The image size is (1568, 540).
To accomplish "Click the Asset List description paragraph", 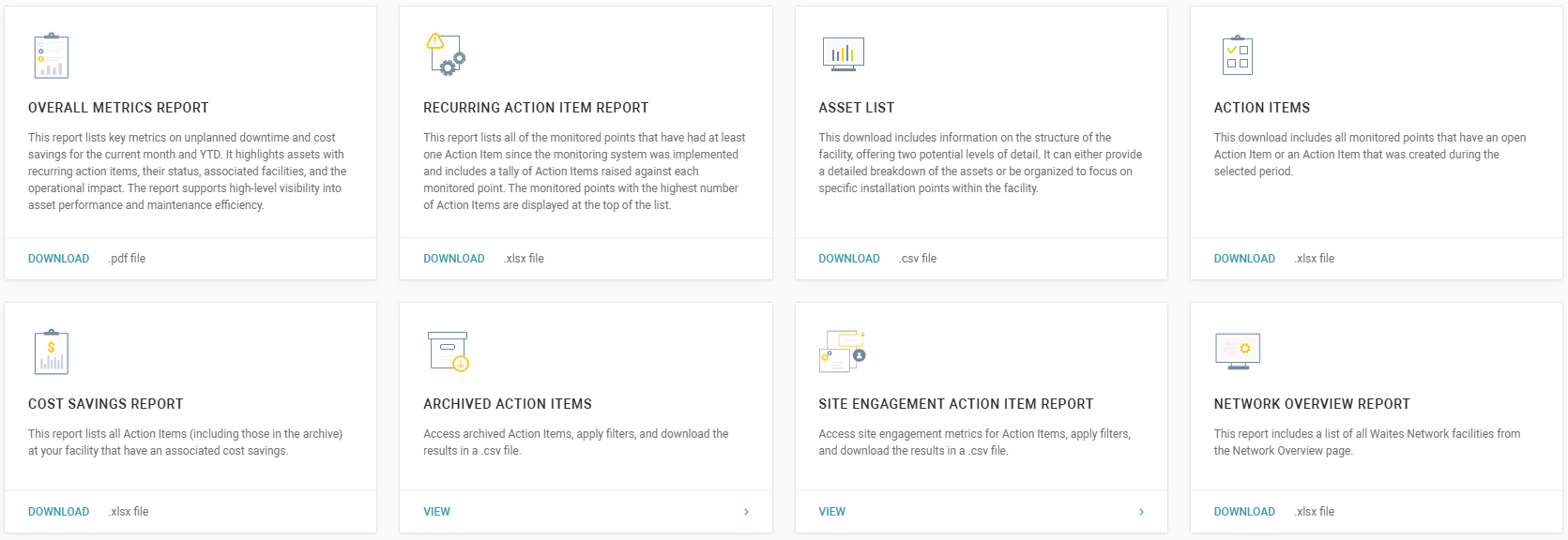I will 981,163.
